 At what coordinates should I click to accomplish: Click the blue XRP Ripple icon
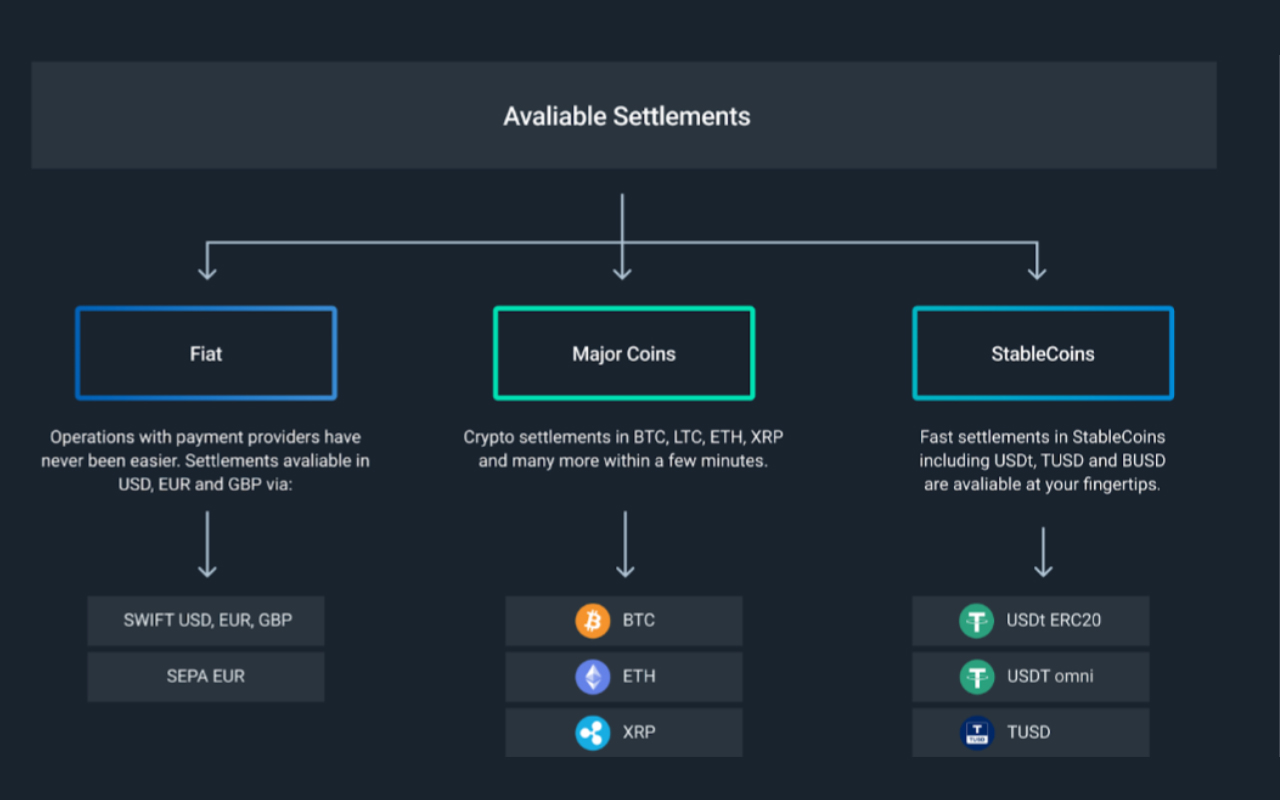pos(592,733)
